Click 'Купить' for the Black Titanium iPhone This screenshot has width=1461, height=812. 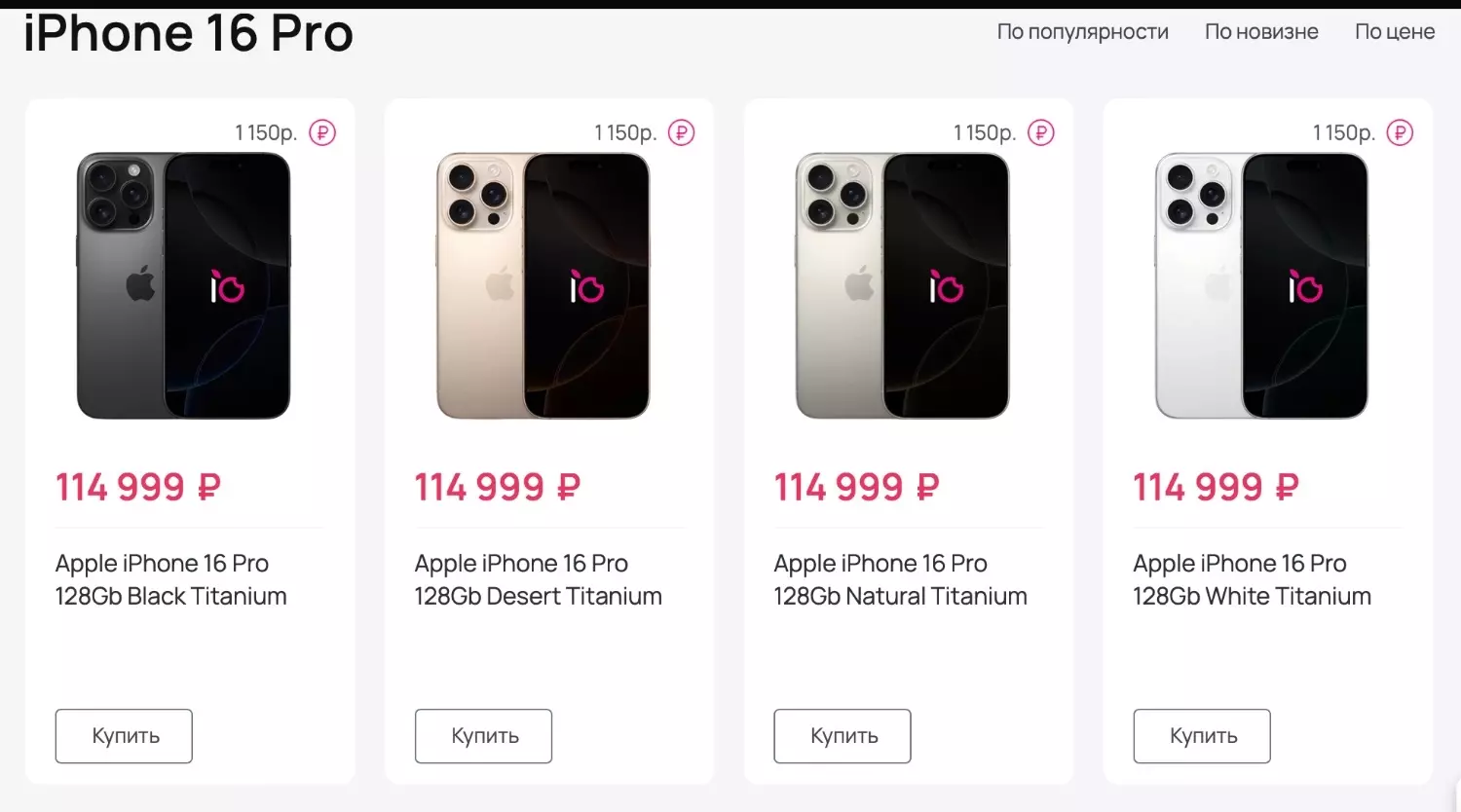click(124, 736)
